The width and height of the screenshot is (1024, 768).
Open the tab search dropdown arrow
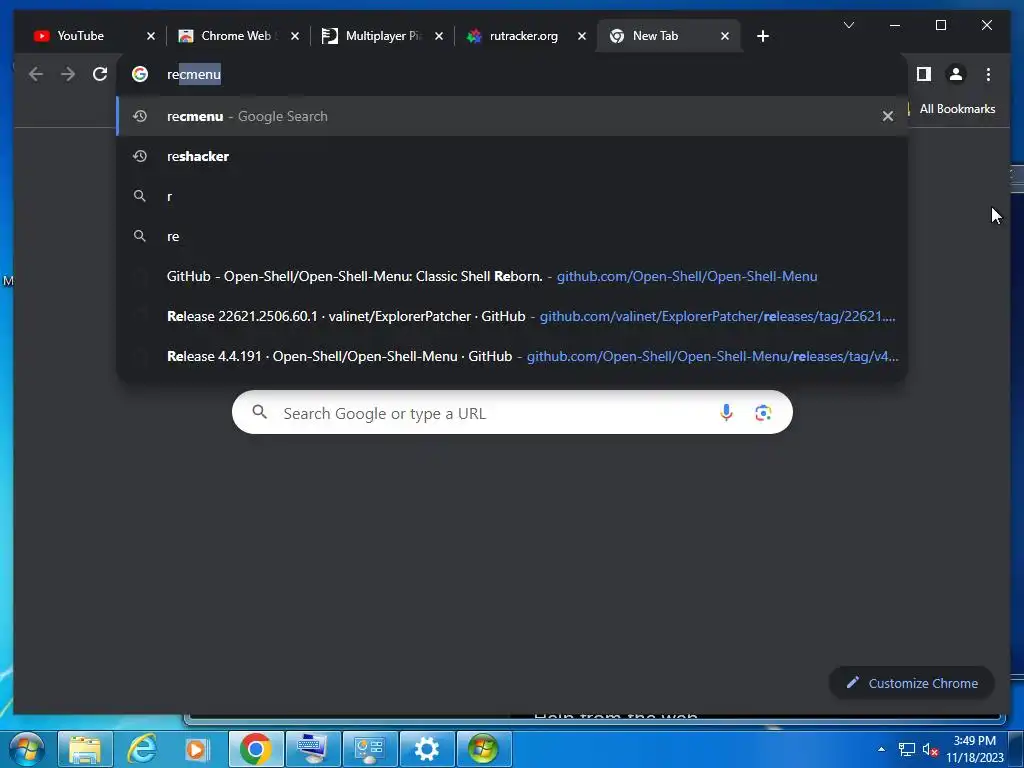point(849,25)
